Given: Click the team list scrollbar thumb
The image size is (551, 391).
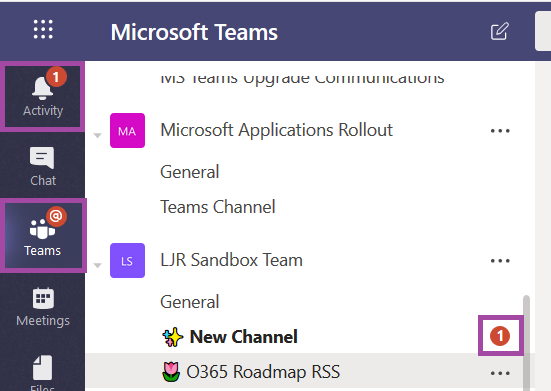Looking at the screenshot, I should tap(526, 343).
